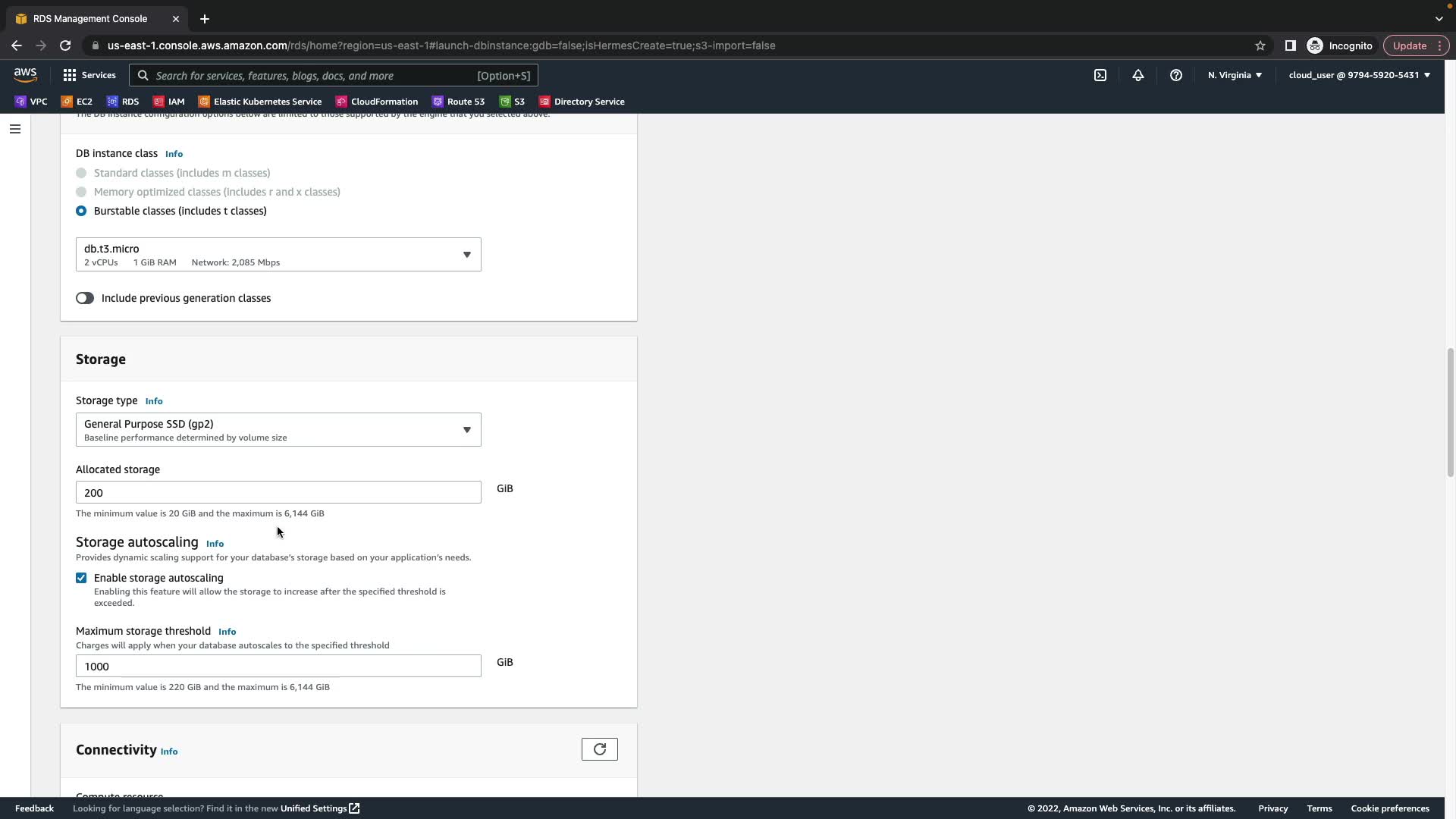Open the Unified Settings link

click(319, 808)
